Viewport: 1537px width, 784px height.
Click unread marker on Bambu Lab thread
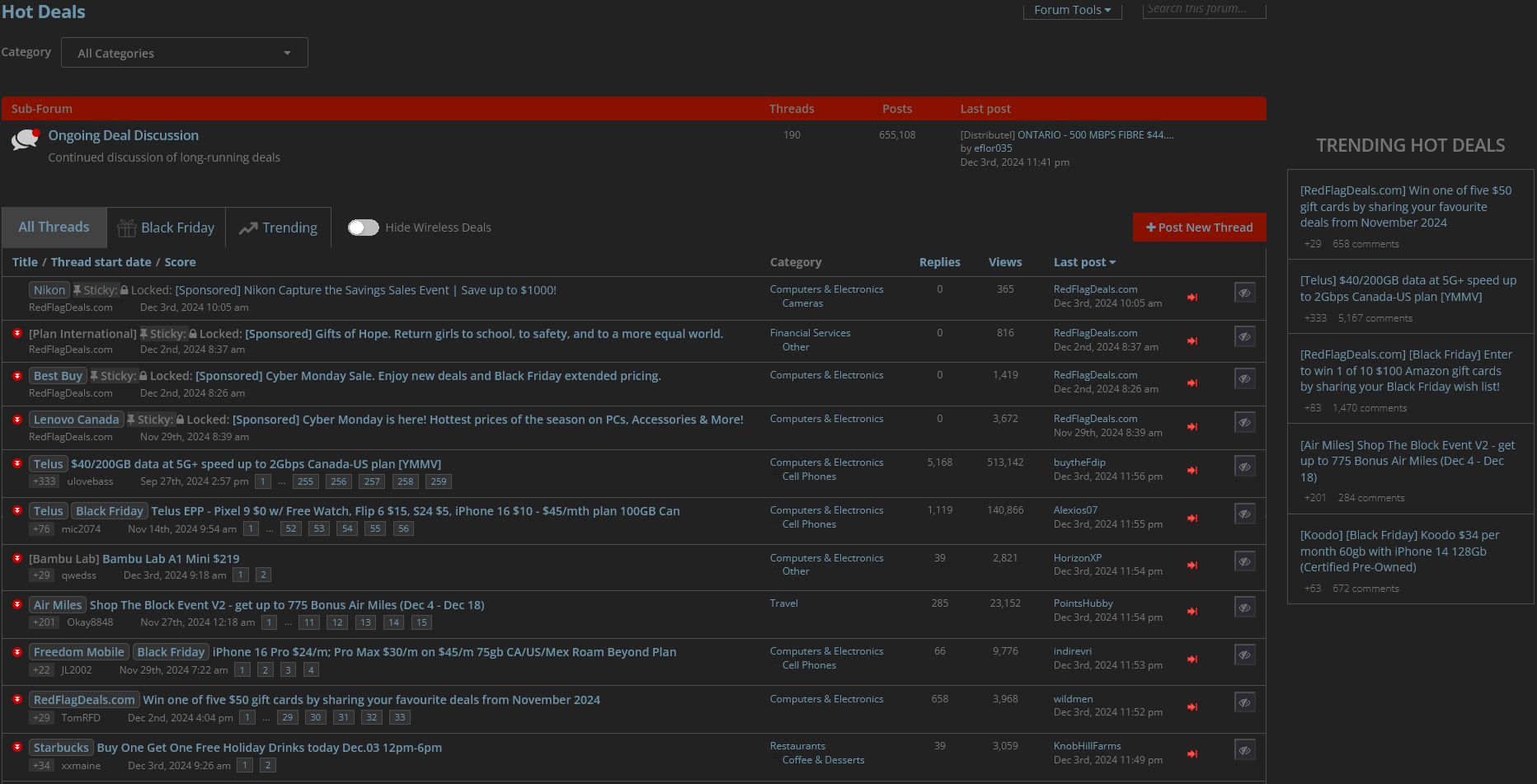pyautogui.click(x=16, y=558)
